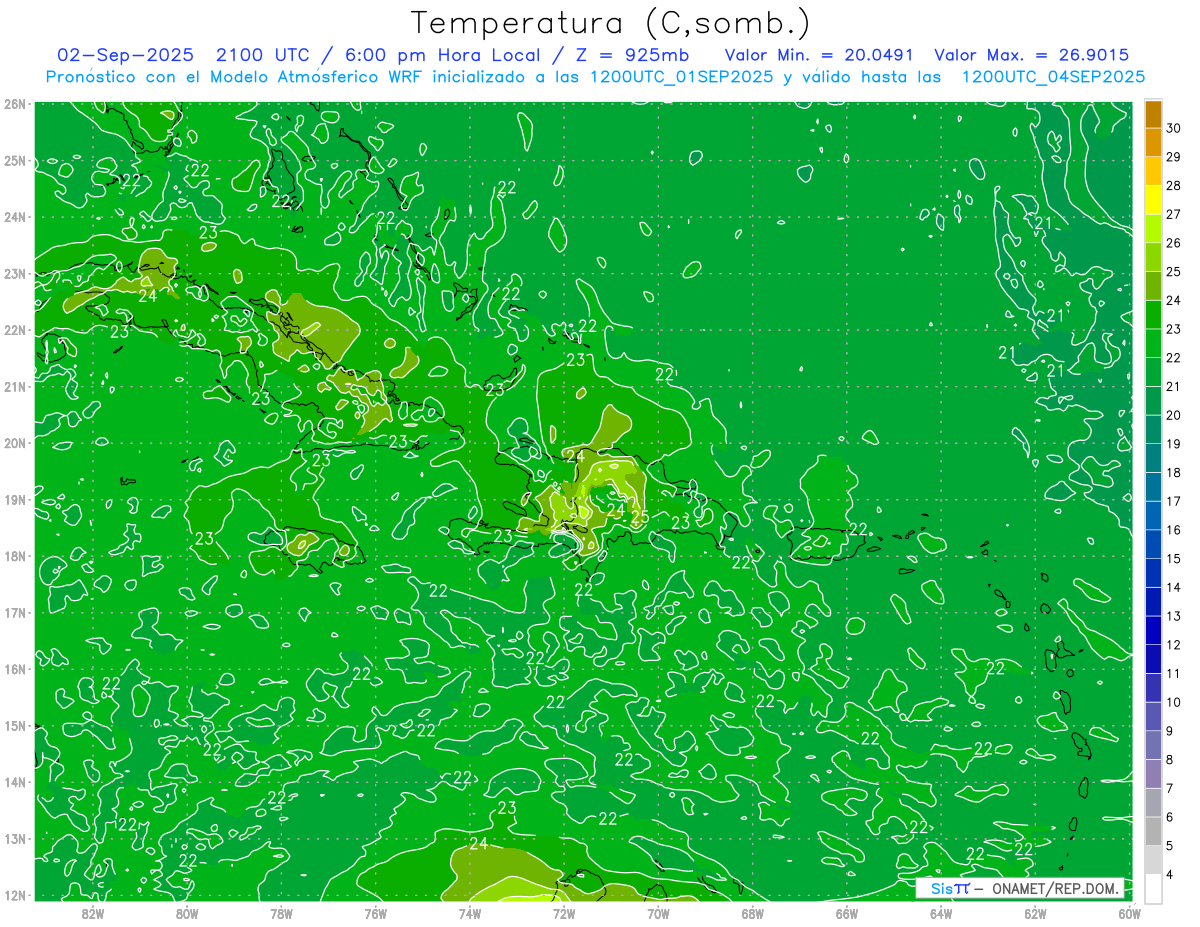Screen dimensions: 1200x927
Task: Click the '80W' longitude axis label
Action: coord(187,913)
